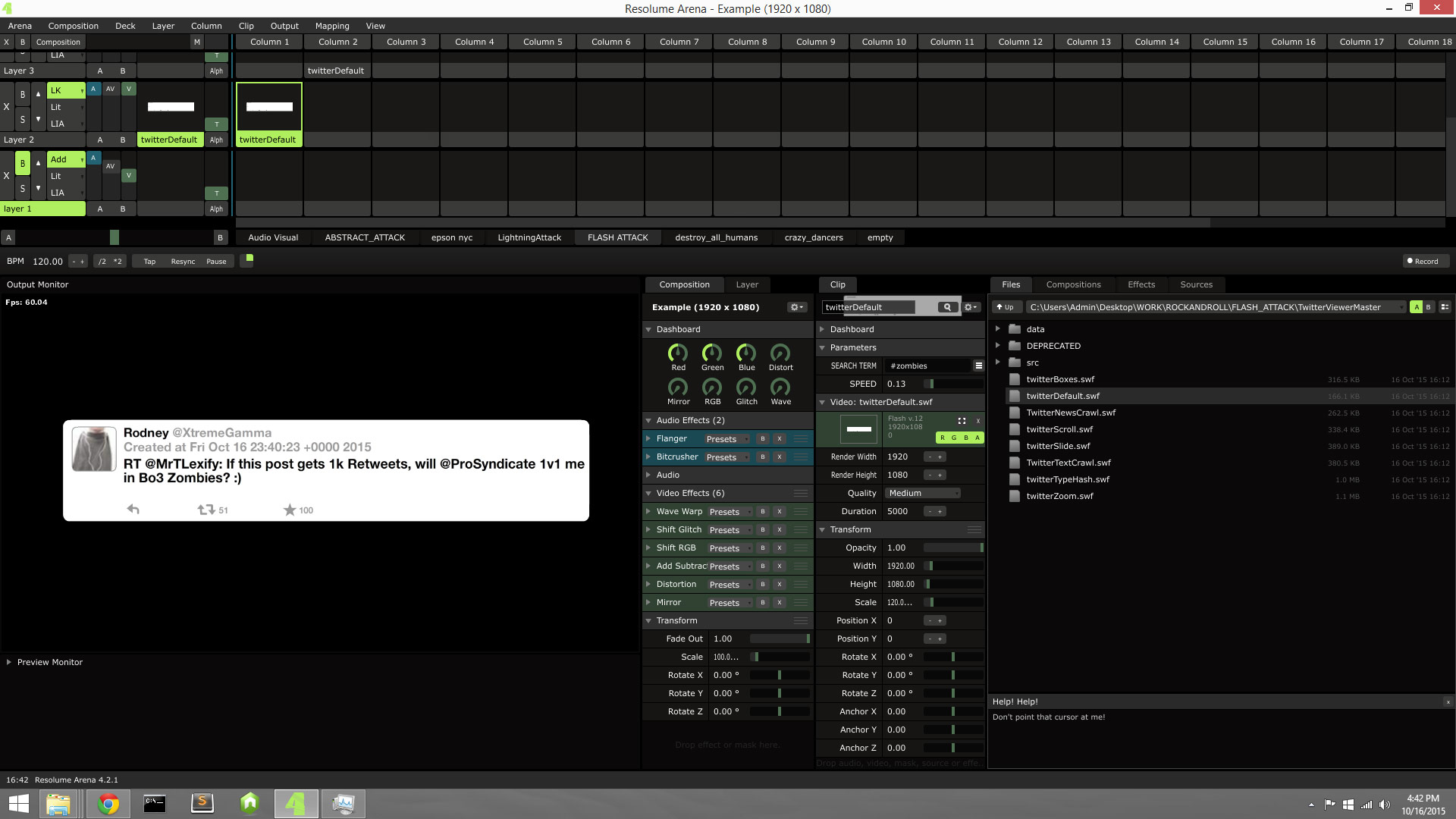Click the Tap tempo button

[x=149, y=262]
